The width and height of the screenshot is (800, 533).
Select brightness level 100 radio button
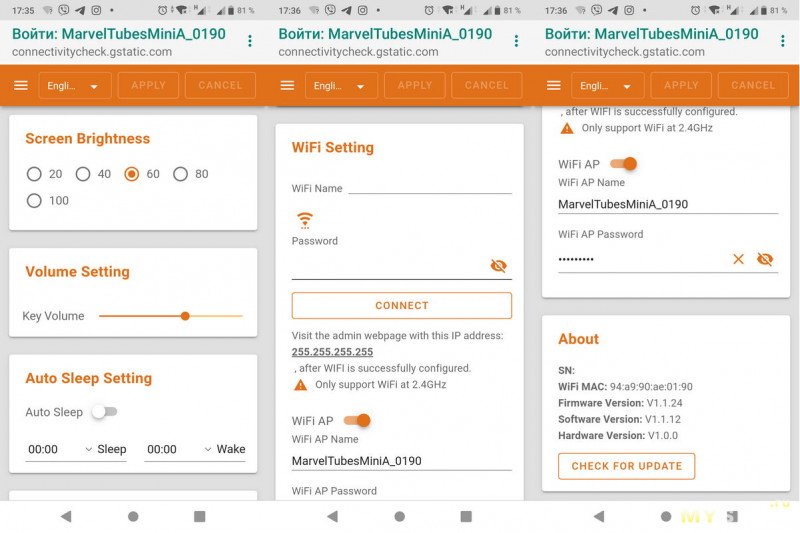click(x=35, y=200)
